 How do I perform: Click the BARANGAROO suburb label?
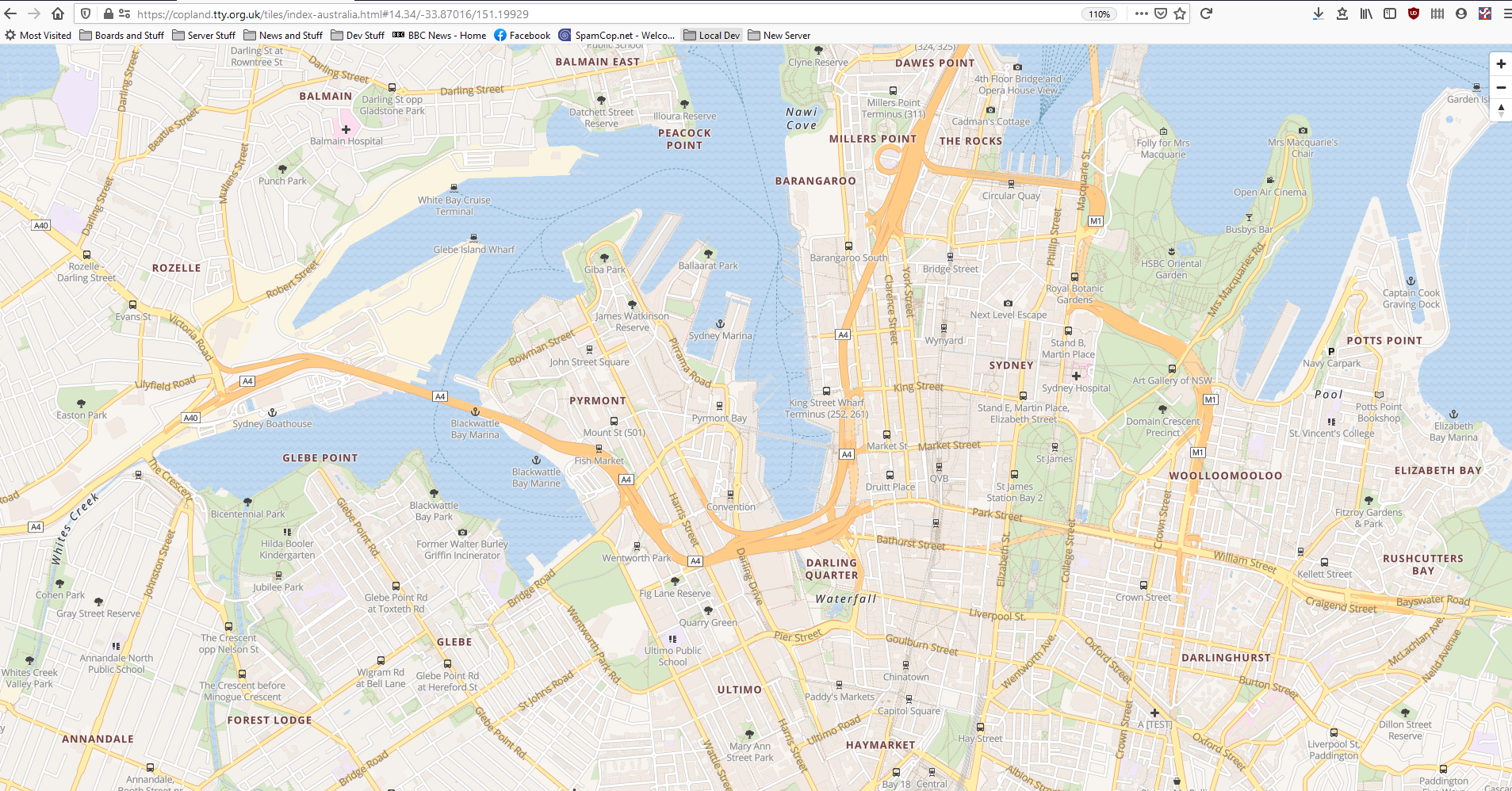coord(815,181)
